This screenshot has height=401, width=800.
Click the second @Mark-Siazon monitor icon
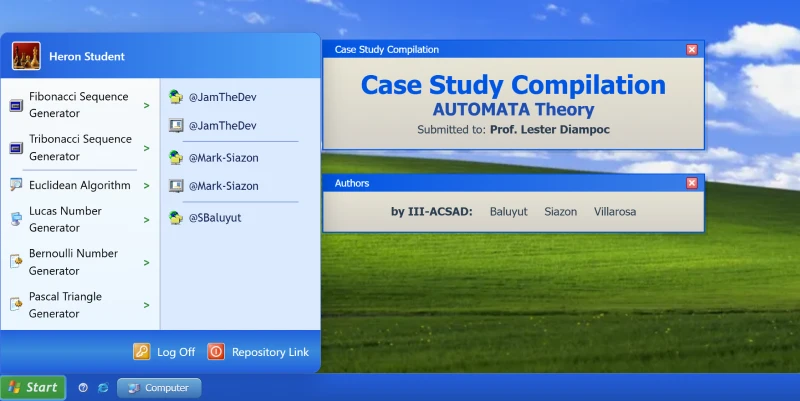point(176,186)
